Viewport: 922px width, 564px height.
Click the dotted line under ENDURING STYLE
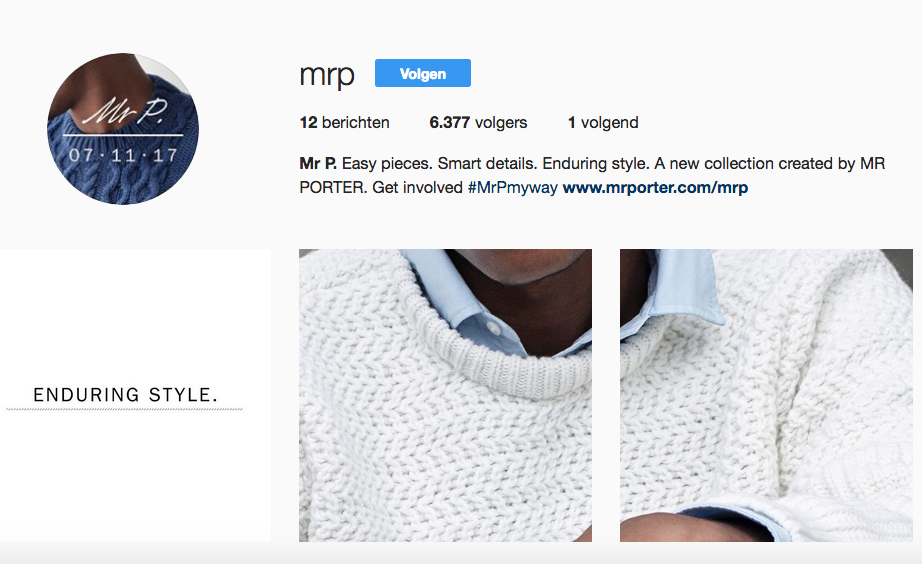click(124, 408)
